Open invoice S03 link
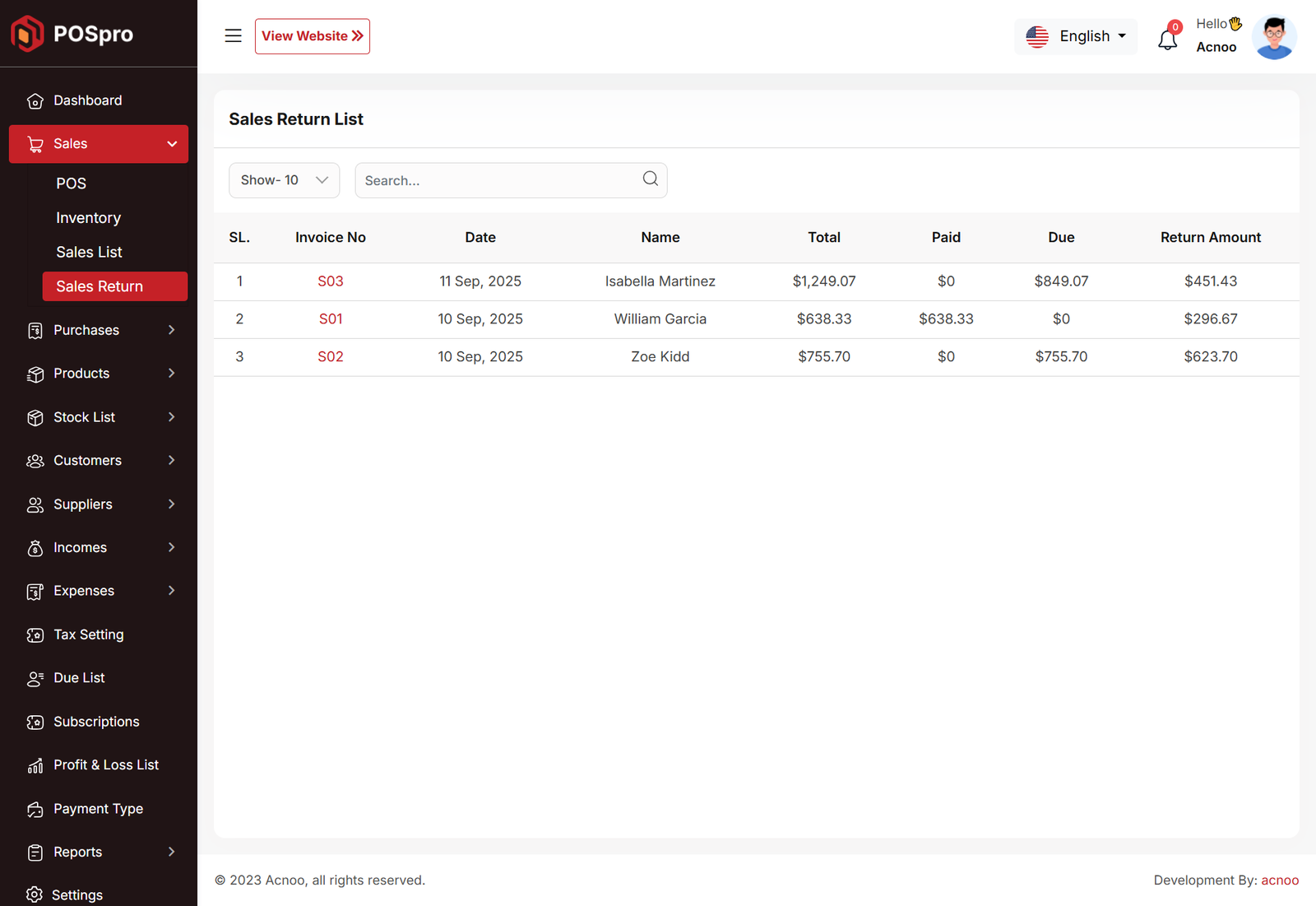Screen dimensions: 1316x906 (331, 281)
